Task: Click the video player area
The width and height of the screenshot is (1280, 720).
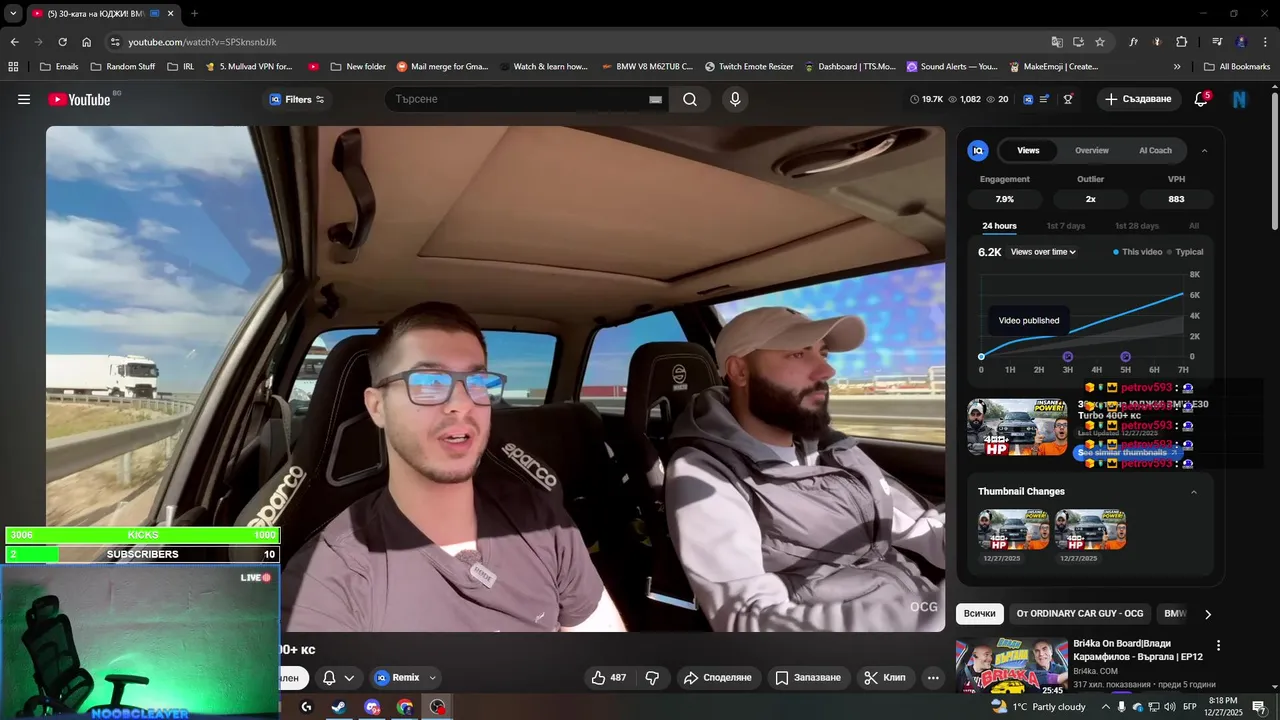Action: click(495, 379)
